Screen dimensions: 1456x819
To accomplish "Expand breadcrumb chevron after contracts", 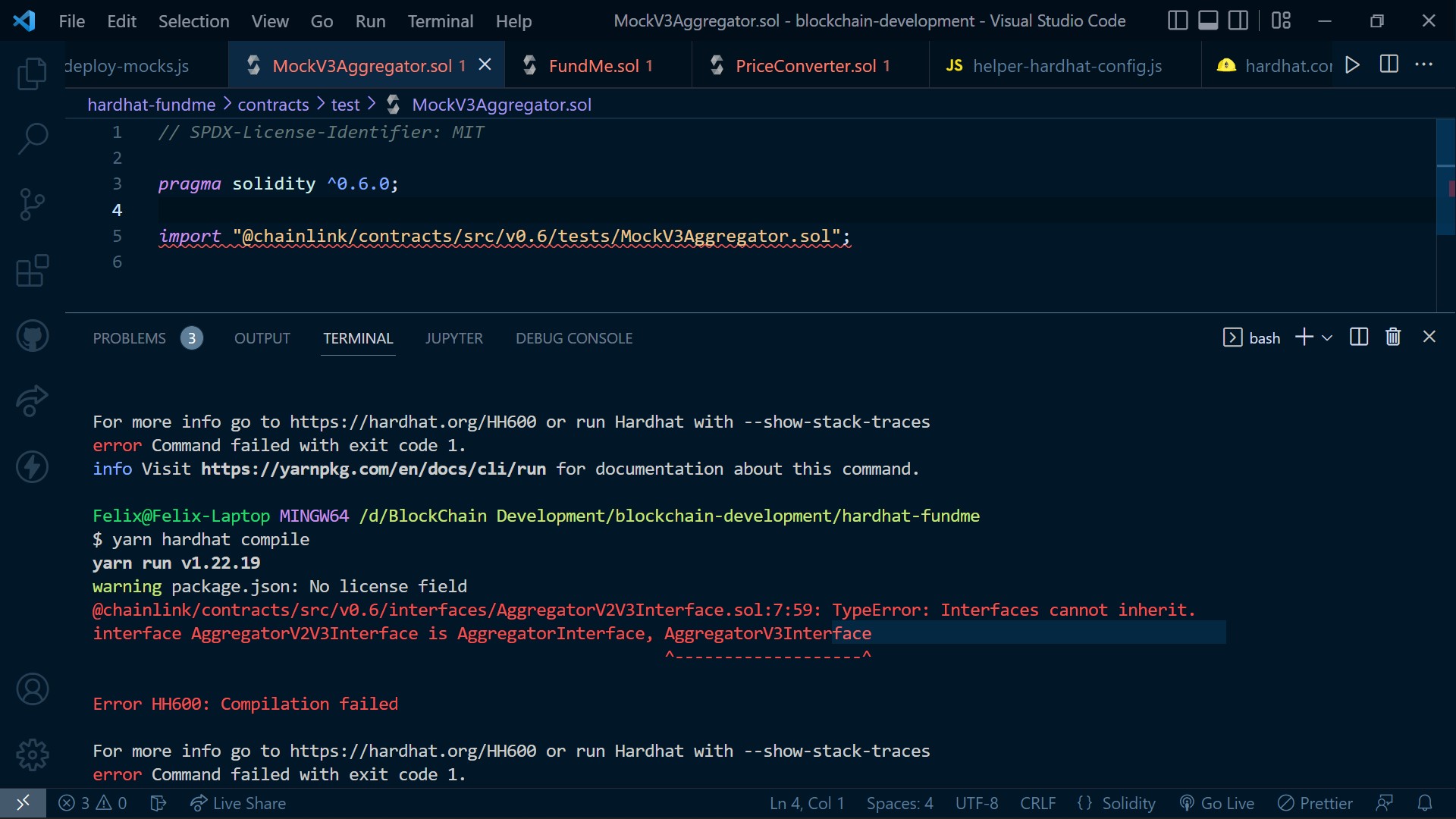I will (x=320, y=104).
